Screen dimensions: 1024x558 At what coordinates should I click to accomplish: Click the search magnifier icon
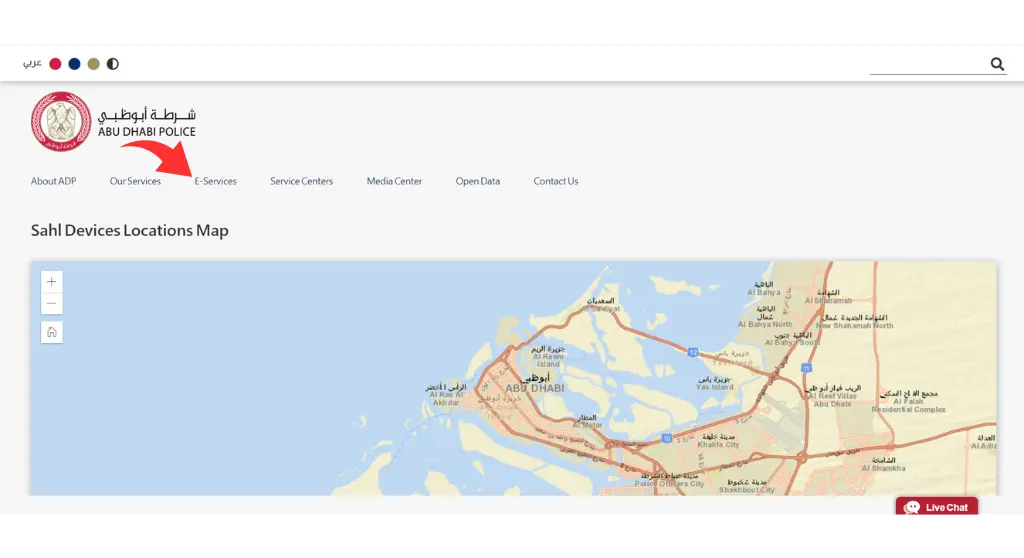[997, 63]
